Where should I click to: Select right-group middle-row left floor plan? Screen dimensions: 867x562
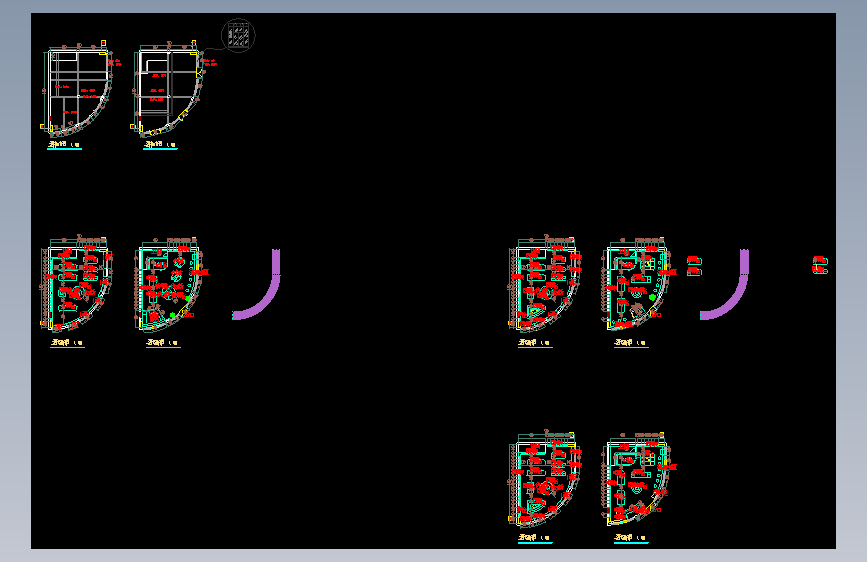(545, 283)
